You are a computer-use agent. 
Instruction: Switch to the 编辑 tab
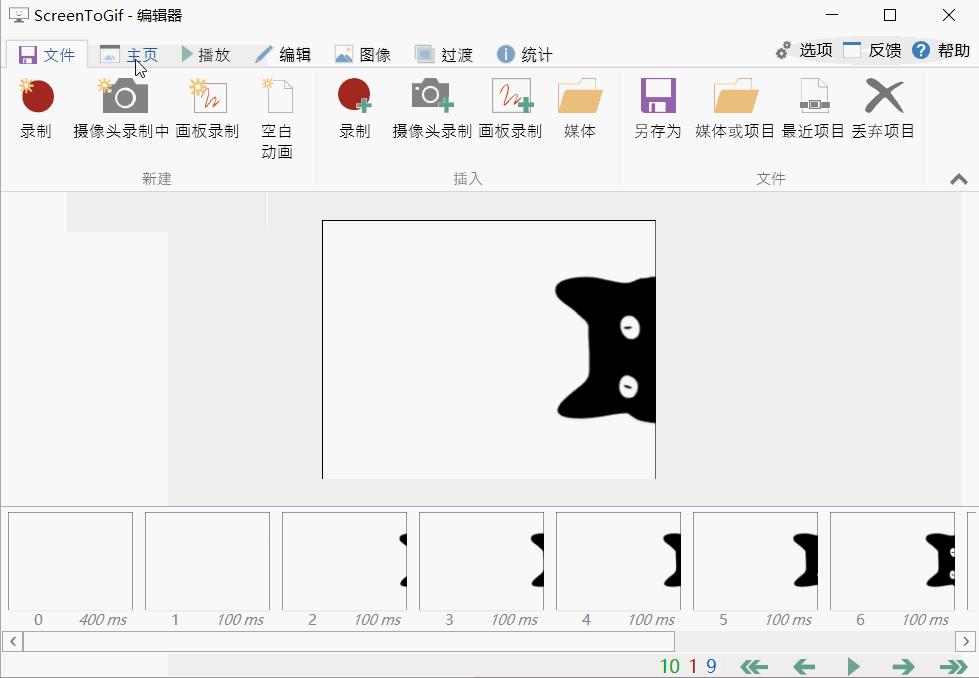282,54
